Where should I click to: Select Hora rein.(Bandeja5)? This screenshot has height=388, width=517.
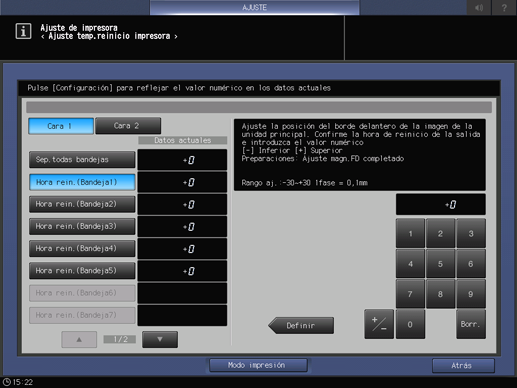point(82,271)
